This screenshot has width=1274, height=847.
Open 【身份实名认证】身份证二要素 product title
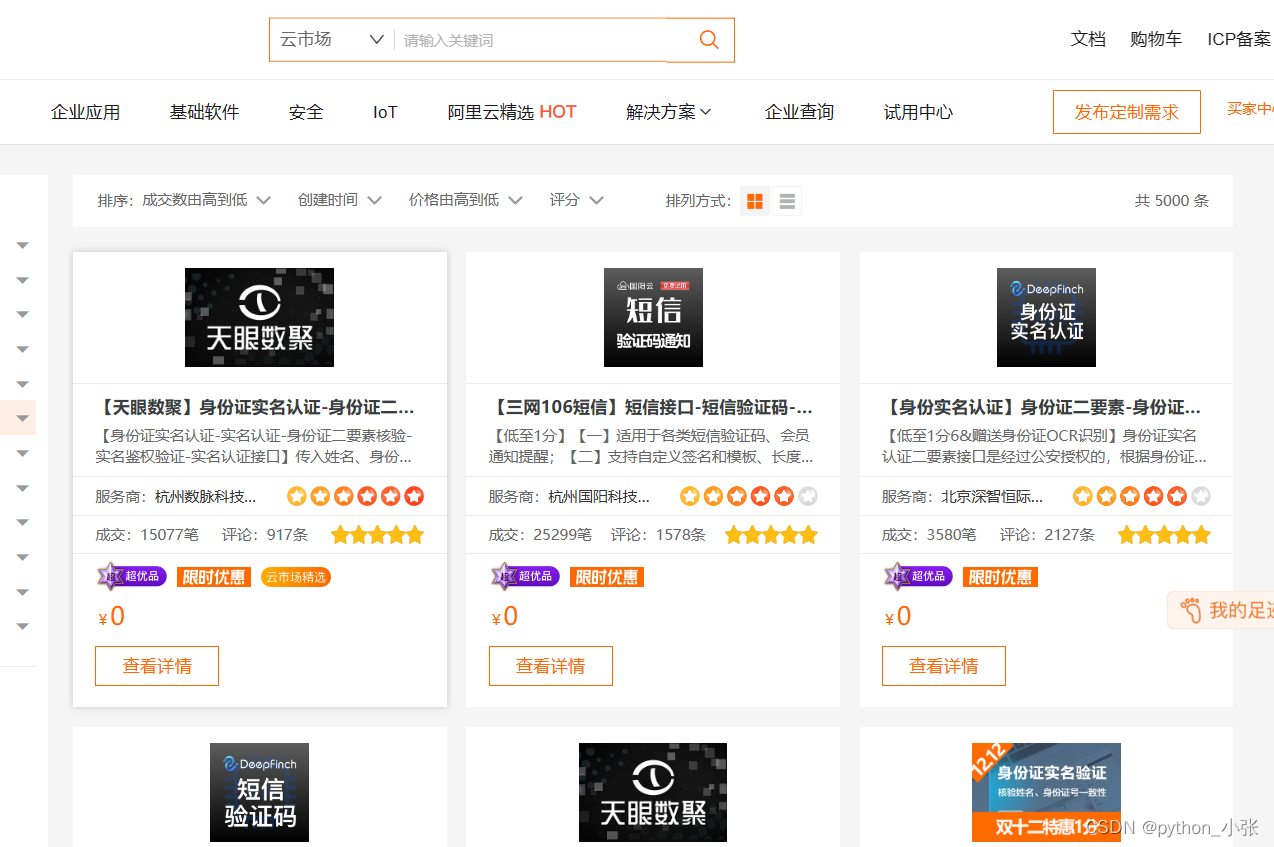1043,408
